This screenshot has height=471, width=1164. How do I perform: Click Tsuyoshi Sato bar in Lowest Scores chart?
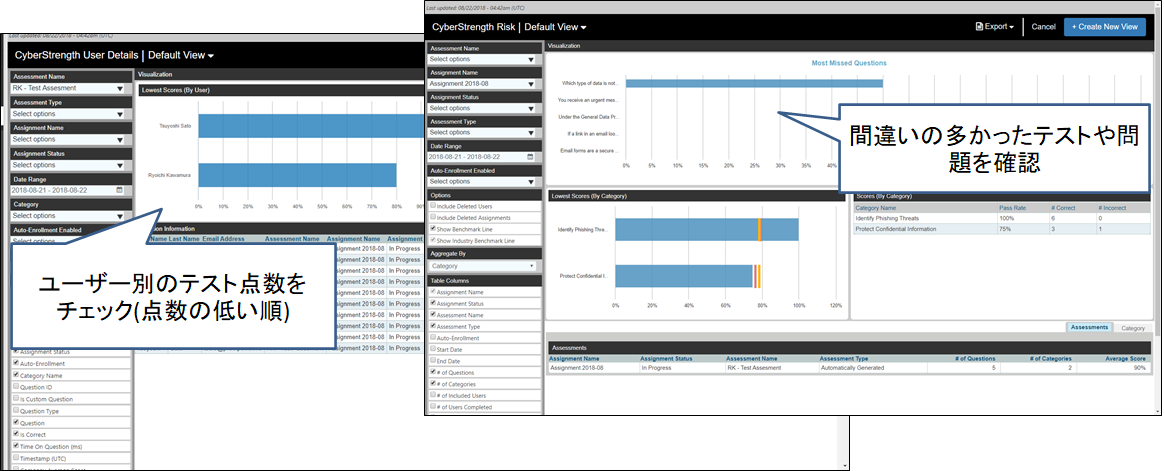tap(312, 126)
